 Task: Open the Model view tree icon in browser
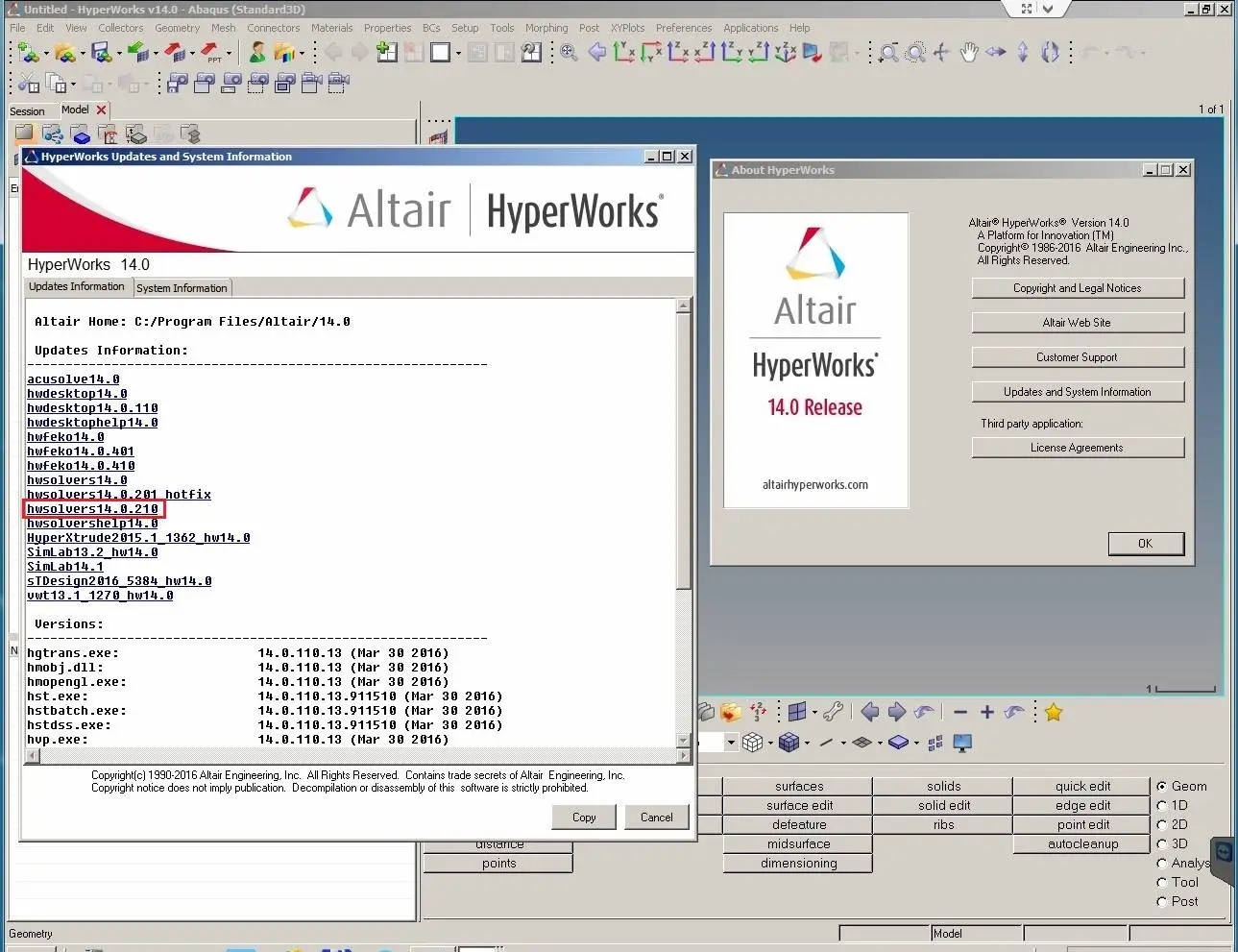coord(53,134)
